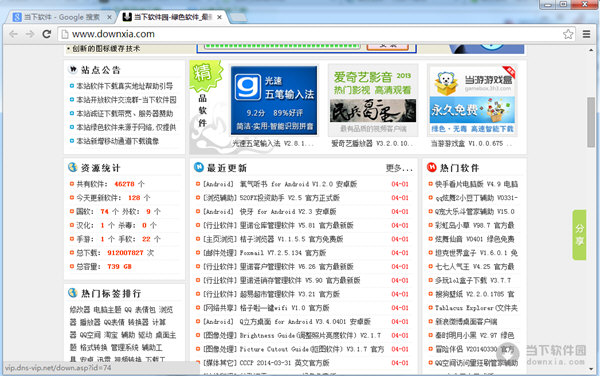This screenshot has height=376, width=600.
Task: Click the browser forward arrow
Action: [30, 34]
